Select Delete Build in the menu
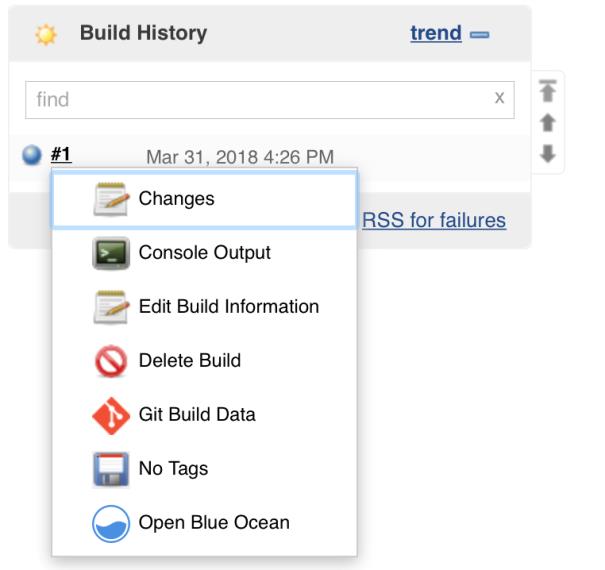This screenshot has height=570, width=605. (x=189, y=361)
